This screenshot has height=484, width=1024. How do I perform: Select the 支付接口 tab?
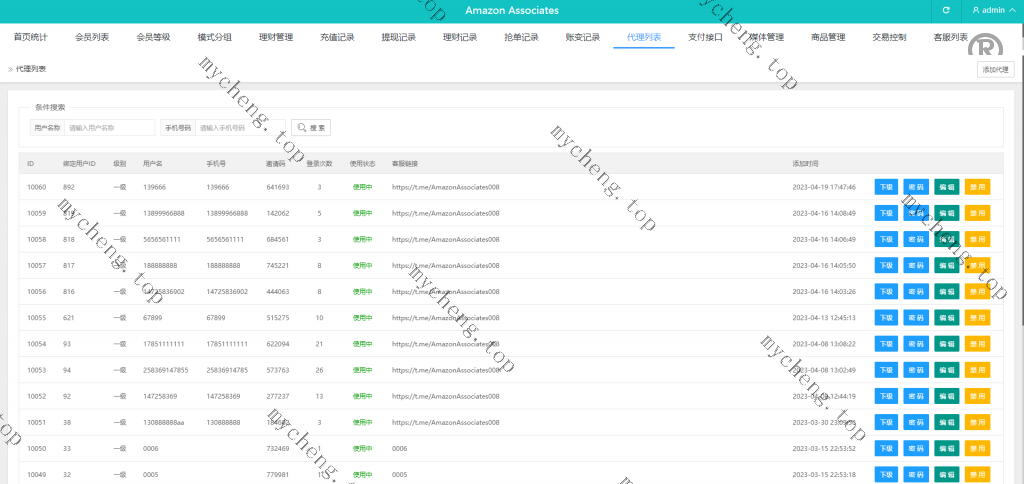[705, 38]
